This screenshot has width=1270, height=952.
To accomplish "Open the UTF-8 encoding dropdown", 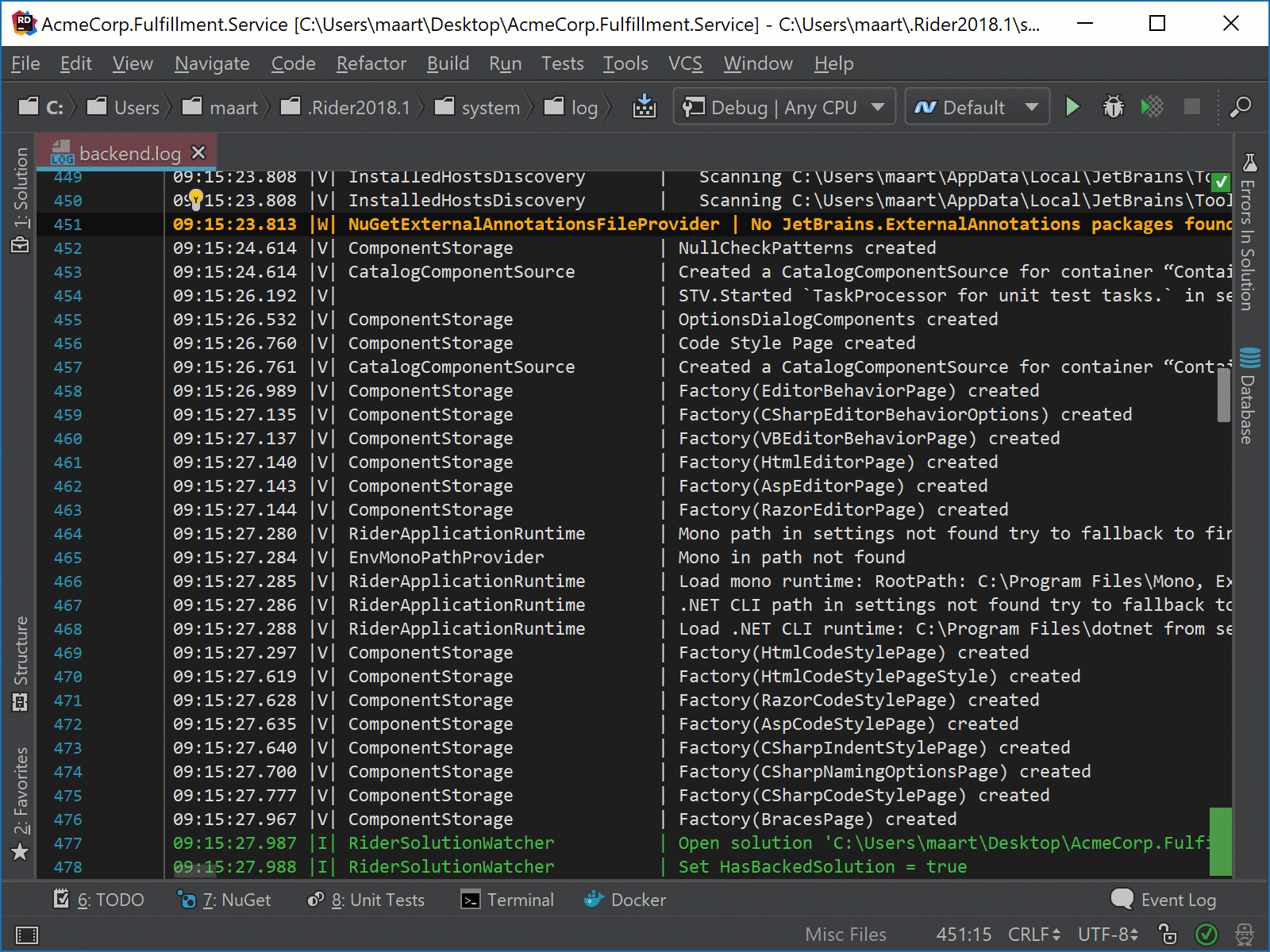I will (x=1106, y=935).
